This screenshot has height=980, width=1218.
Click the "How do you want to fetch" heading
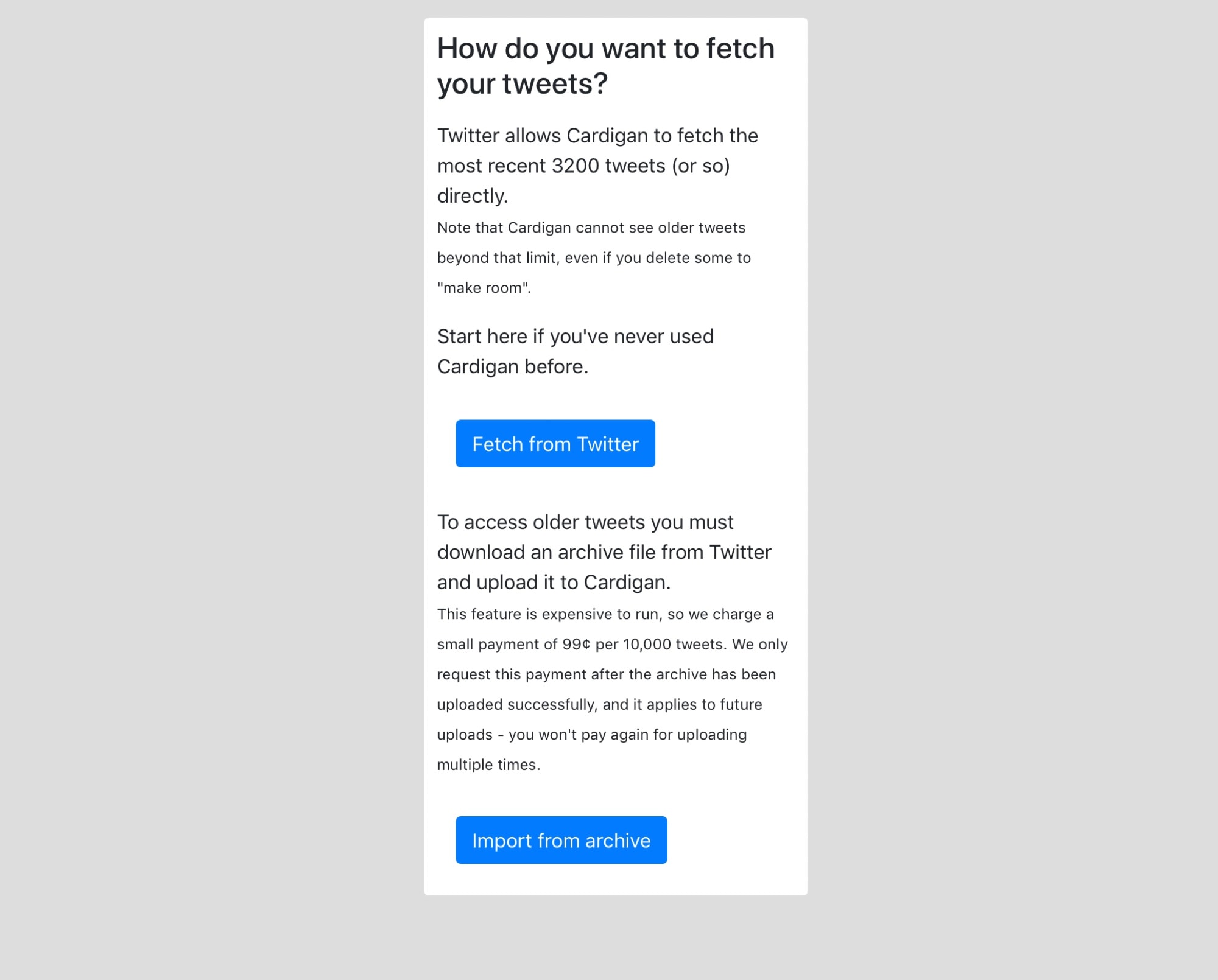[x=605, y=49]
